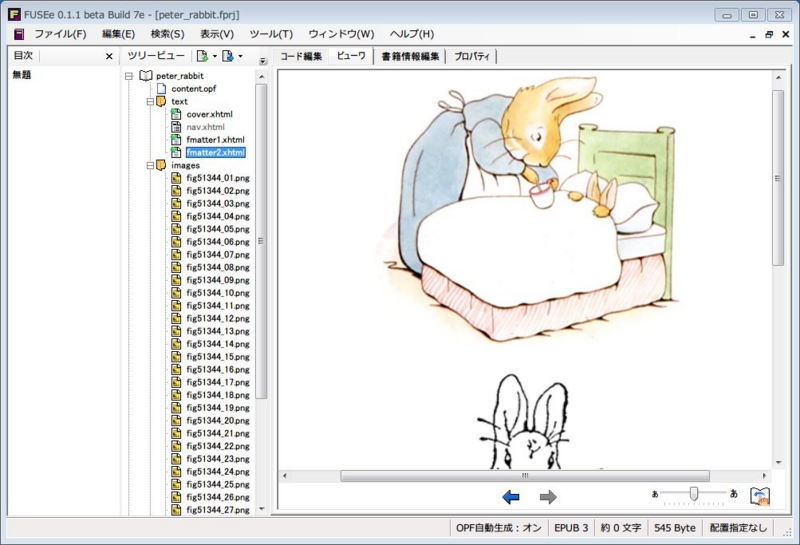Screen dimensions: 800x545
Task: Select cover.xhtml in tree
Action: [x=210, y=114]
